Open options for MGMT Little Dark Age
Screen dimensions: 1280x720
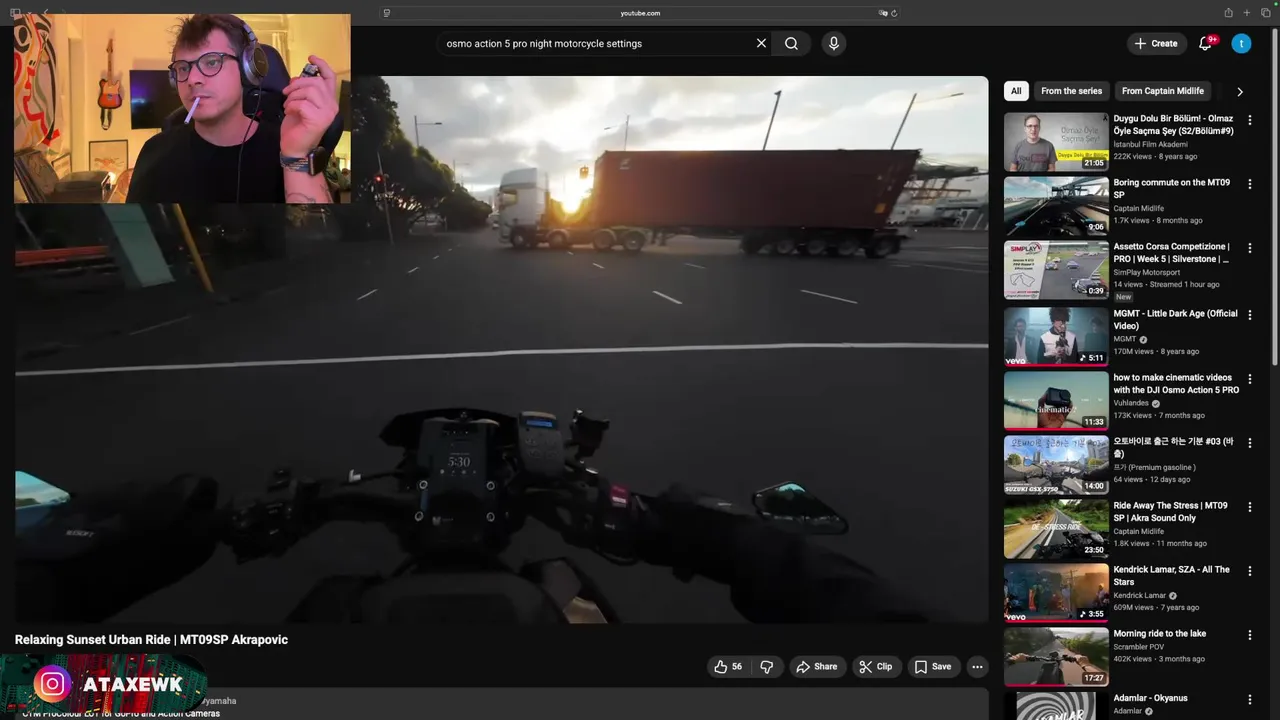(x=1249, y=315)
